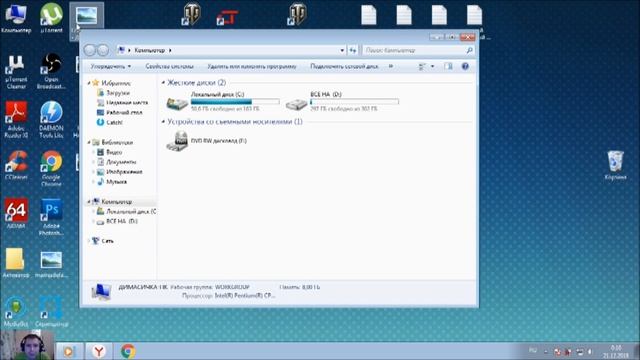Open the Корзина recycle bin
The height and width of the screenshot is (360, 640).
pyautogui.click(x=615, y=165)
